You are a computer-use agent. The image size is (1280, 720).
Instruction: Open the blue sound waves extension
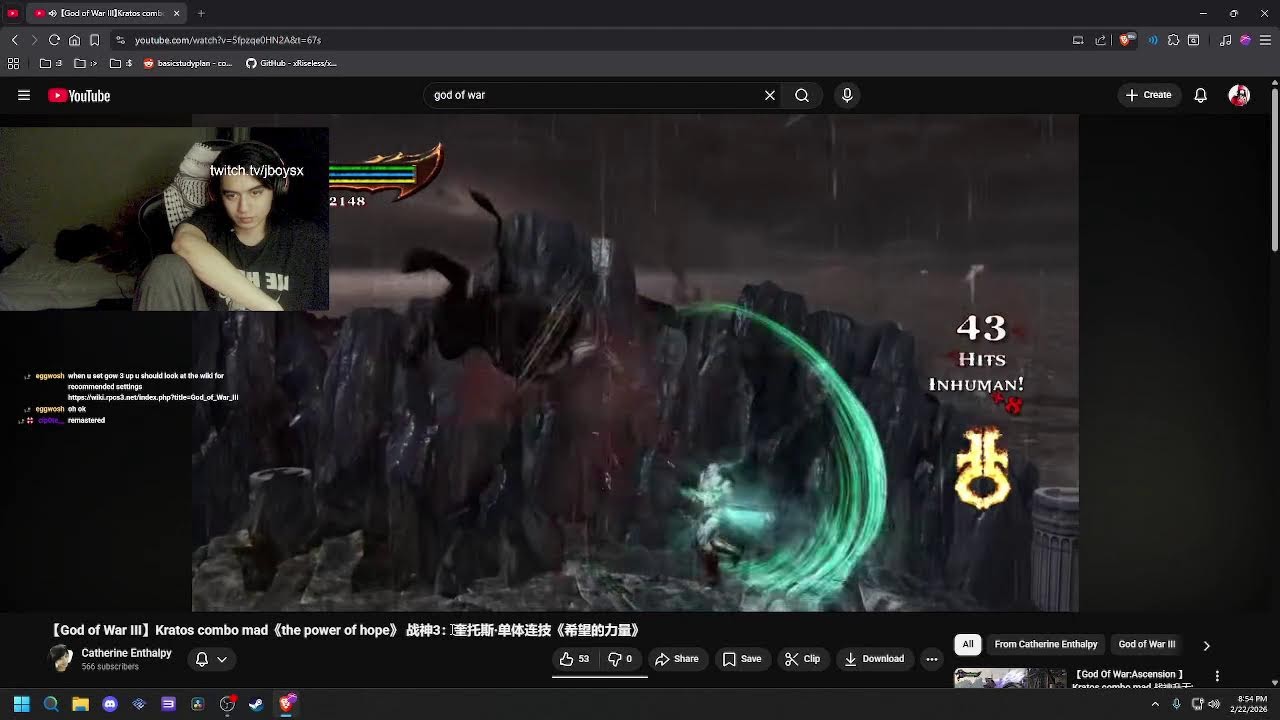pyautogui.click(x=1153, y=40)
